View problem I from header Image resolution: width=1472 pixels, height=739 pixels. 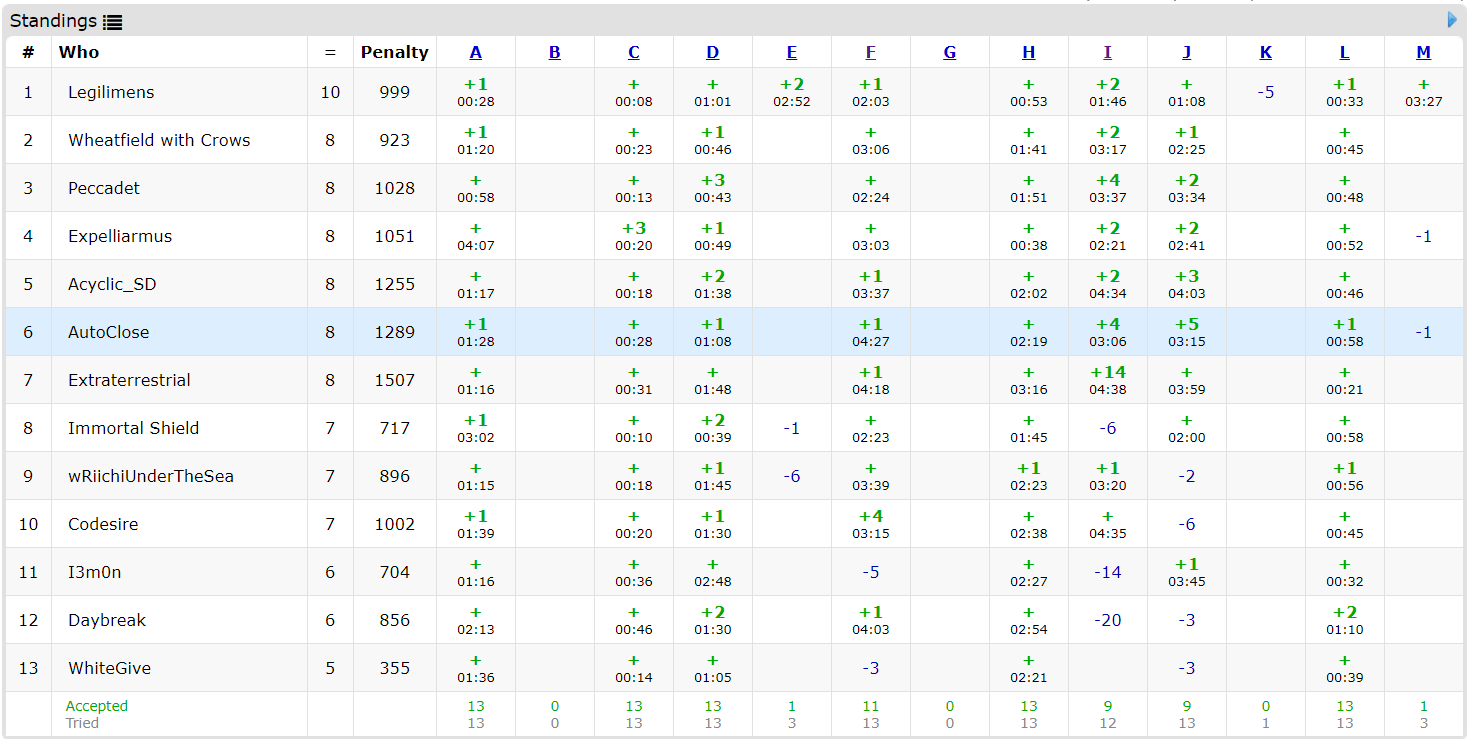tap(1107, 53)
